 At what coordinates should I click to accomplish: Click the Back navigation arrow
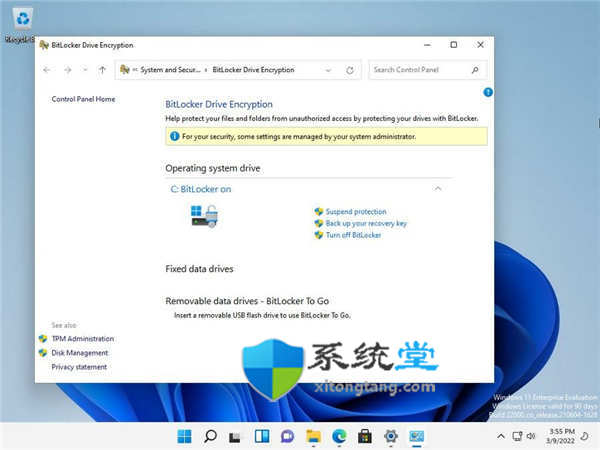pyautogui.click(x=47, y=70)
